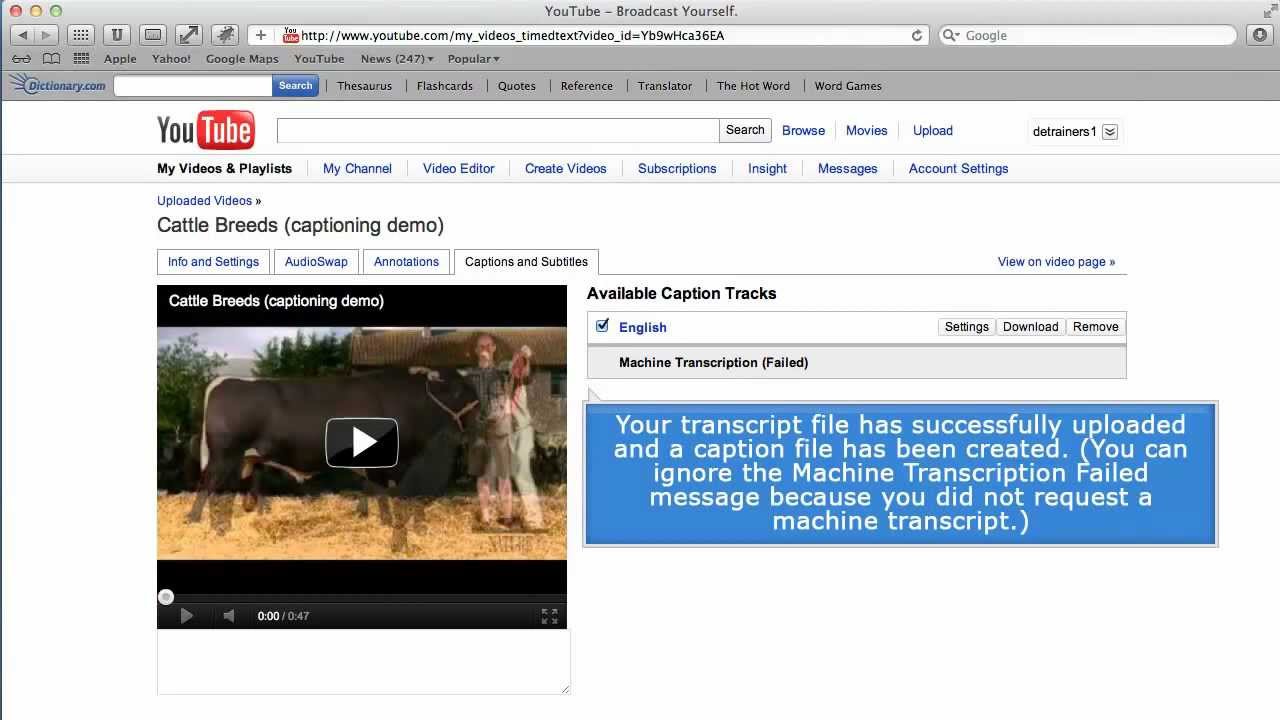Screen dimensions: 1280x720
Task: Open Create Videos
Action: tap(566, 168)
